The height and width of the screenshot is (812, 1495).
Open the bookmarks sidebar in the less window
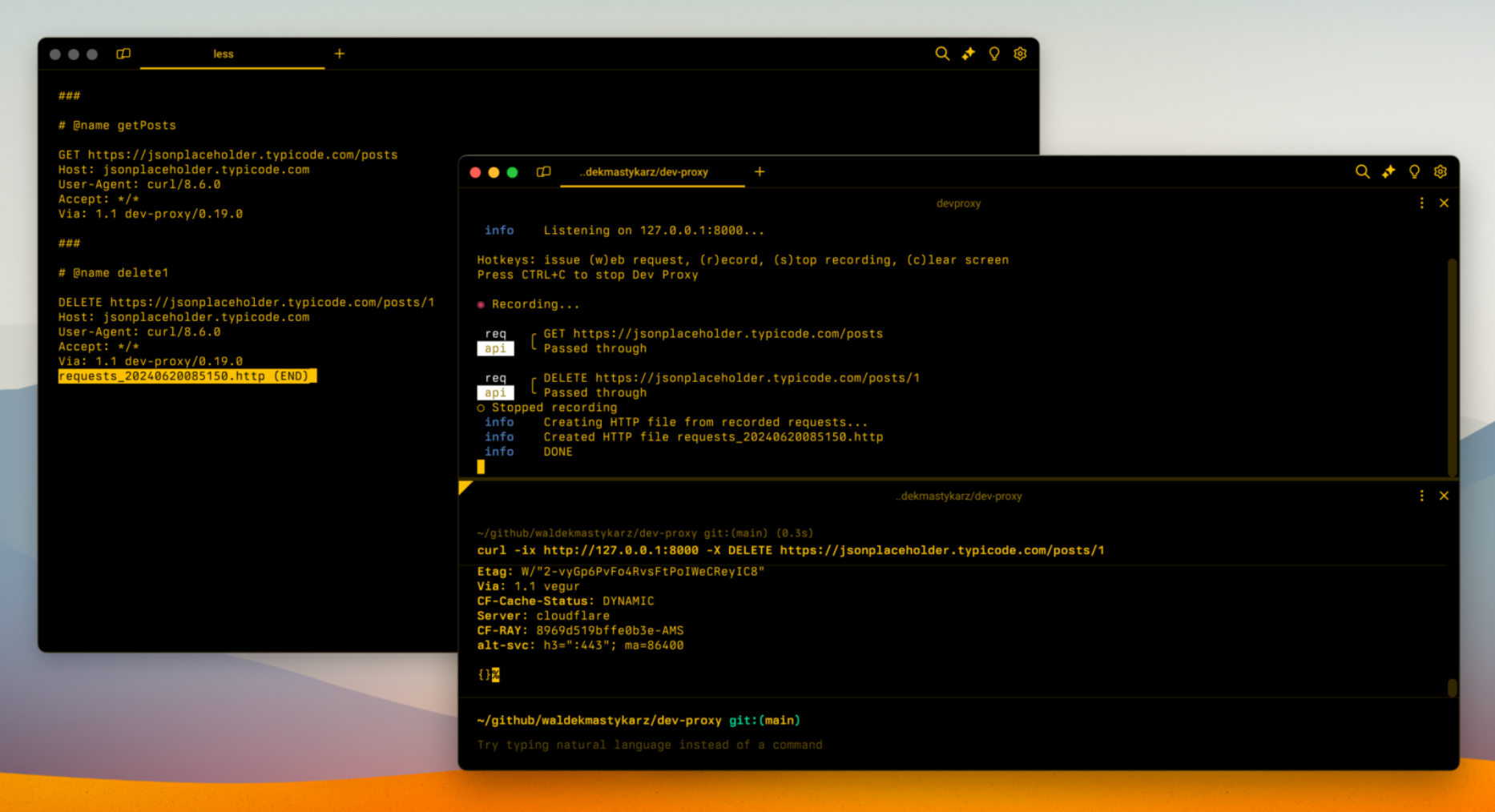pos(123,54)
